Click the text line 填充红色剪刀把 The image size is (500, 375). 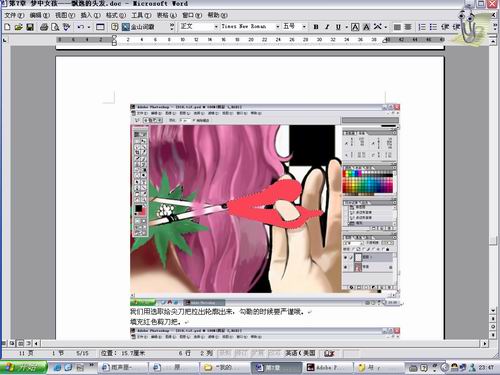click(156, 322)
